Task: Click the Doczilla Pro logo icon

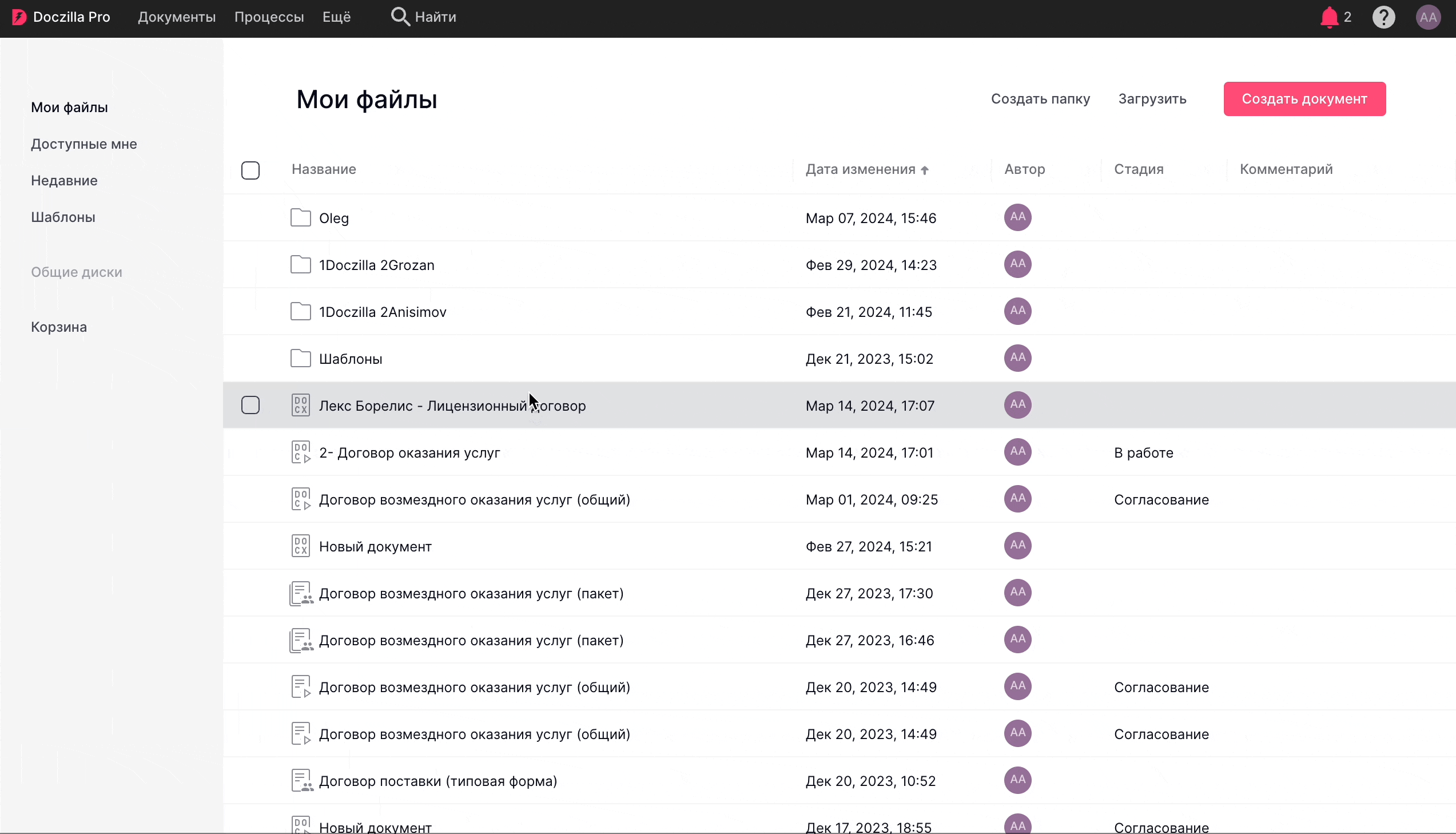Action: 19,17
